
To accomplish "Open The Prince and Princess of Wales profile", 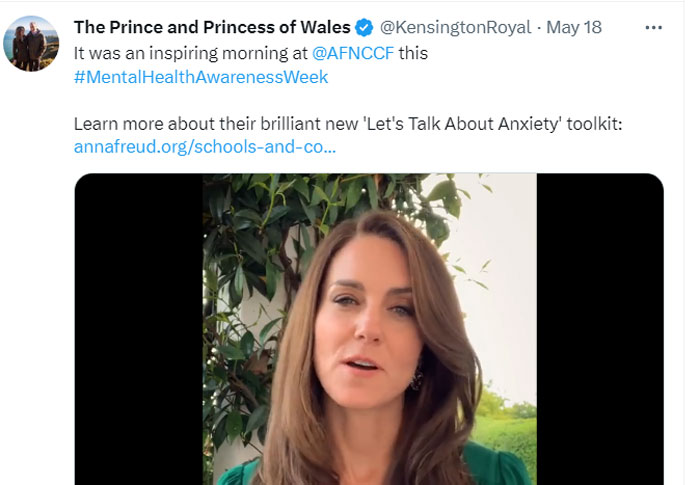I will click(212, 27).
